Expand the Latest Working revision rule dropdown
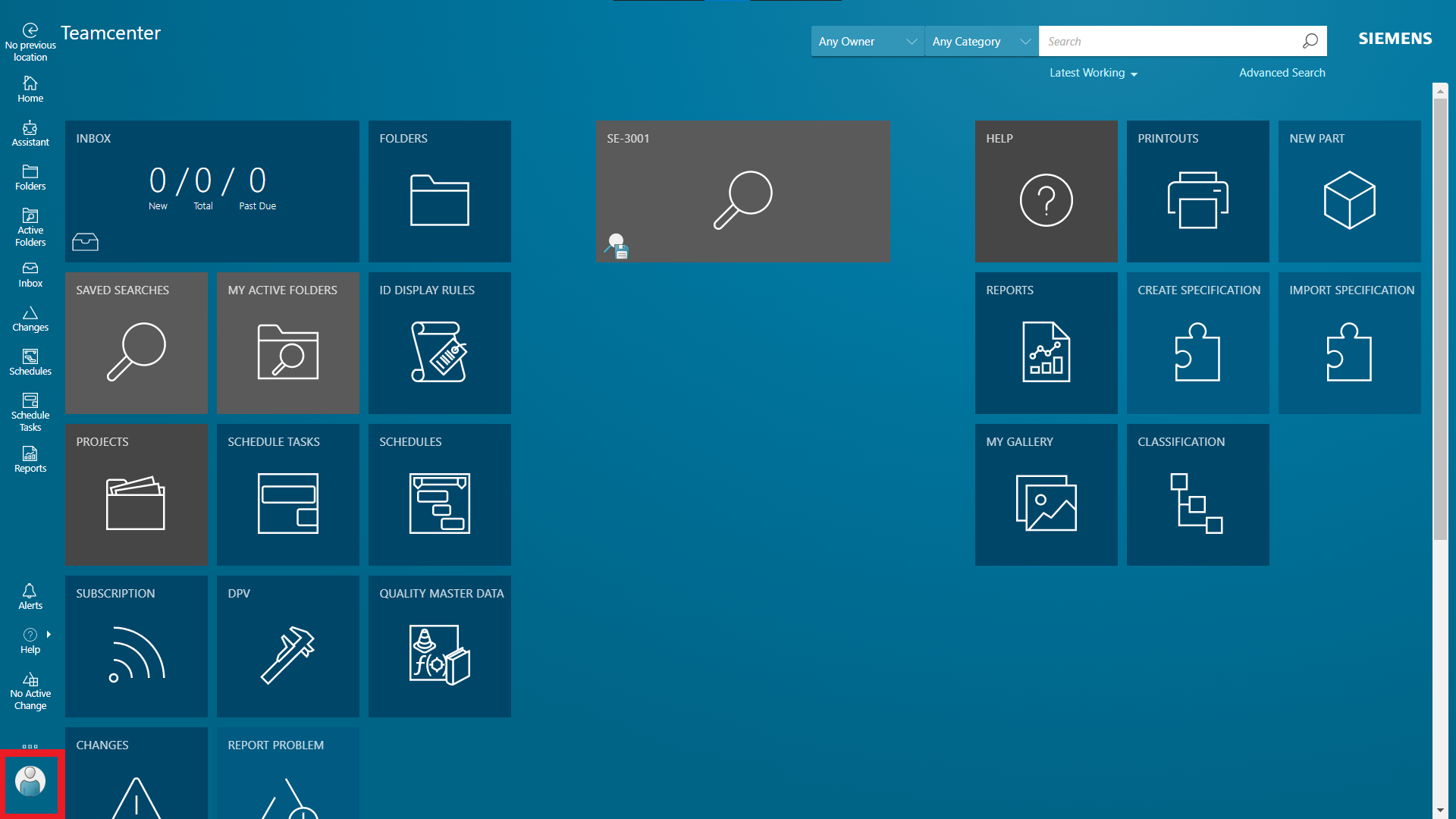This screenshot has width=1456, height=819. coord(1094,73)
